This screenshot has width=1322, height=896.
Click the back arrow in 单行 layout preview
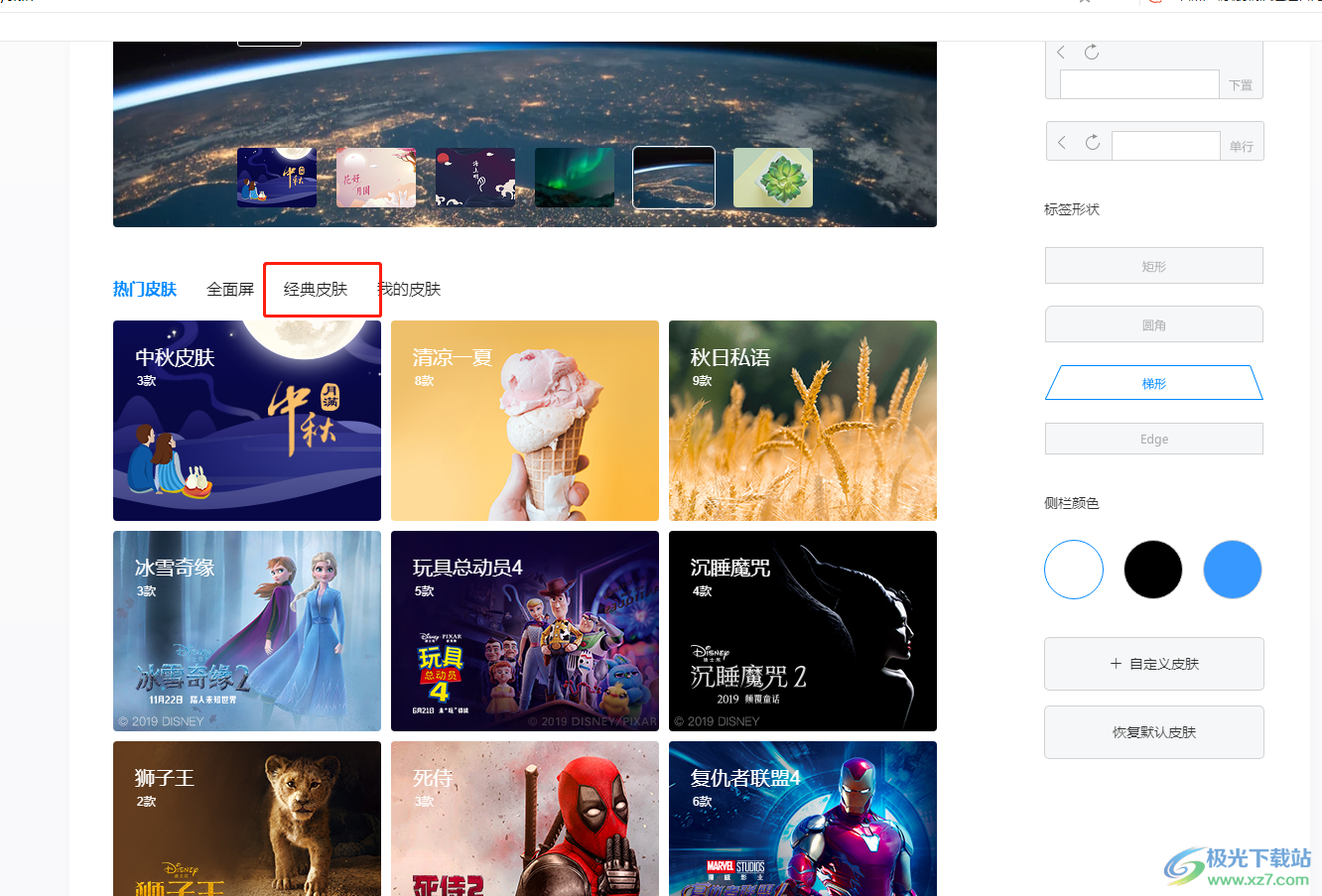1062,143
